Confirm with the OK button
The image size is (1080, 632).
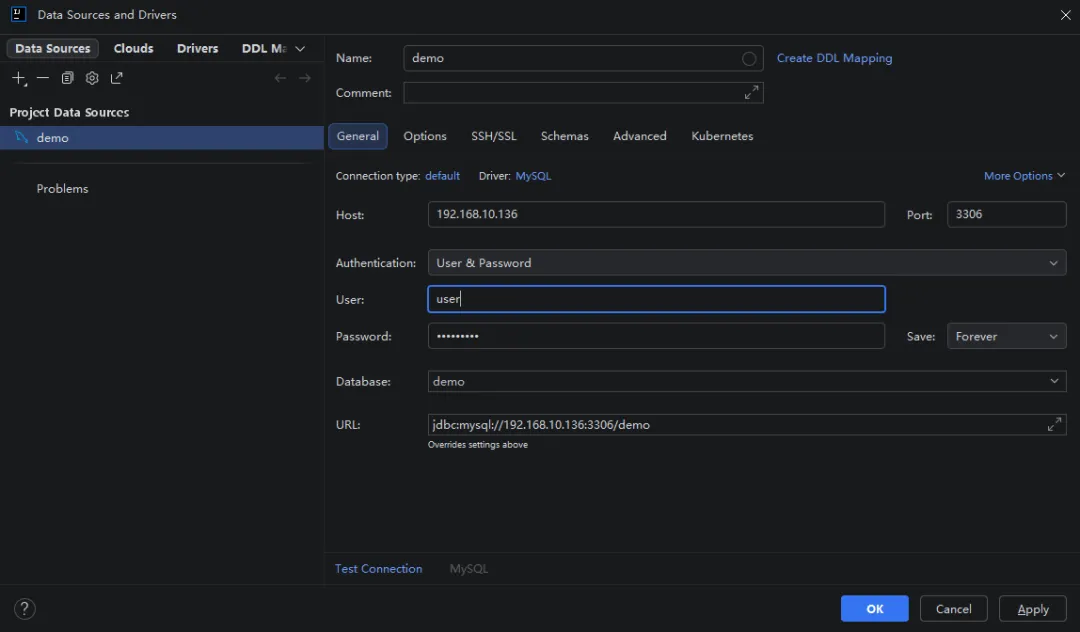pos(875,609)
